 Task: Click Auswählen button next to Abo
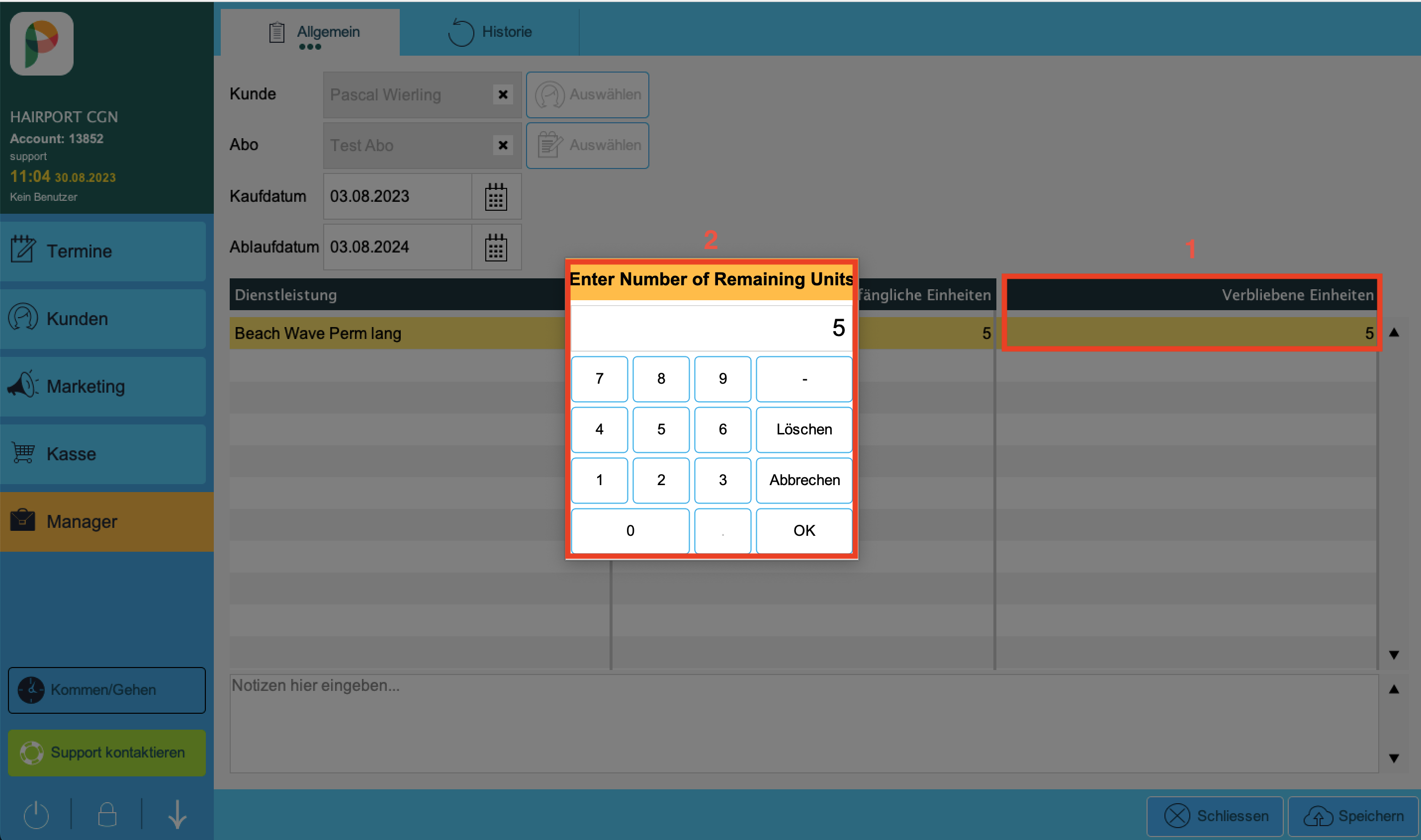(x=588, y=146)
